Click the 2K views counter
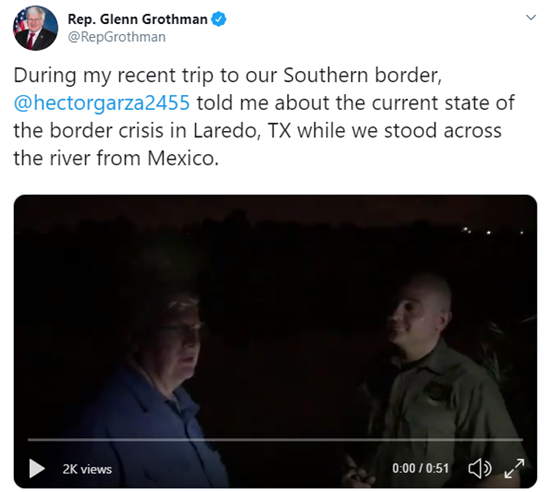Screen dimensions: 550x492 coord(87,469)
